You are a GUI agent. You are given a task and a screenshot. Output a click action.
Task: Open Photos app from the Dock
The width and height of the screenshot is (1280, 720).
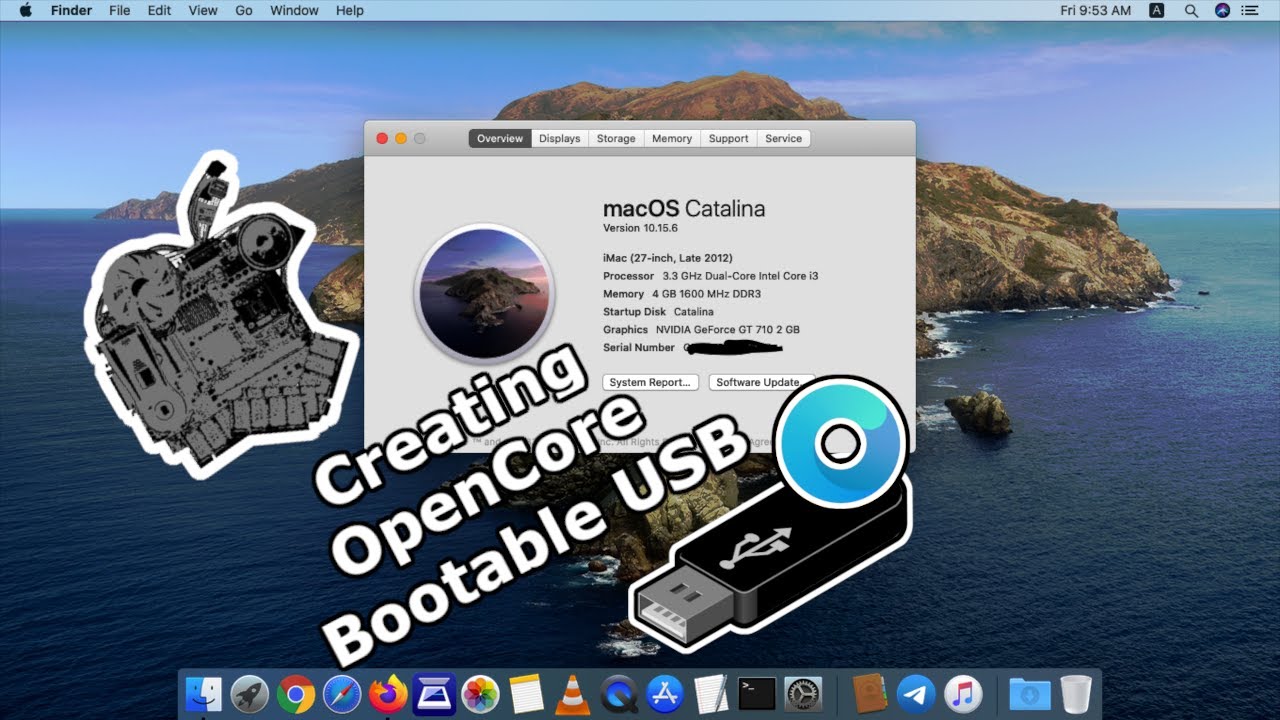pos(481,693)
